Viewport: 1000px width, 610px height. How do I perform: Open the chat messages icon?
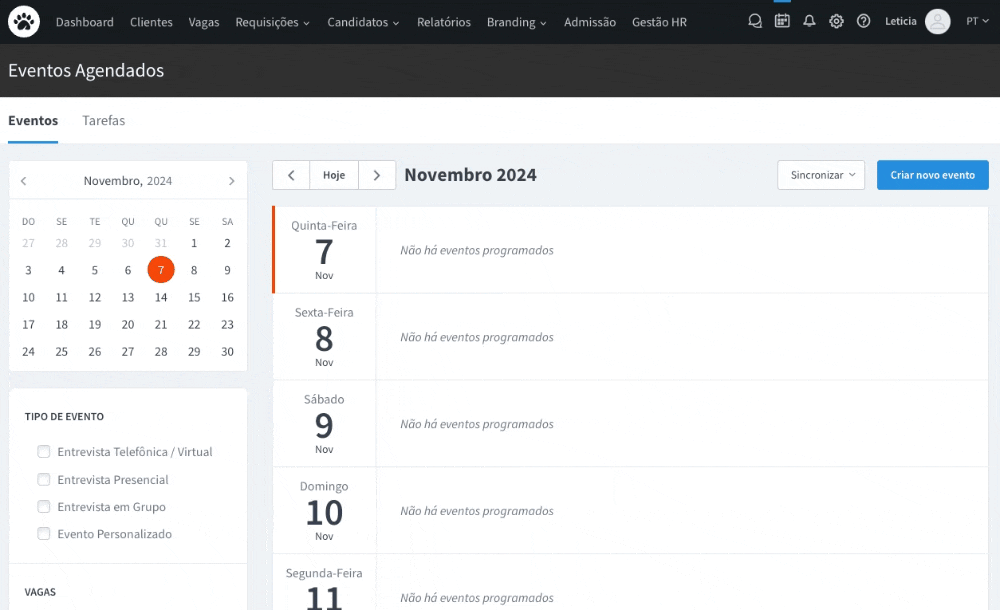coord(755,21)
